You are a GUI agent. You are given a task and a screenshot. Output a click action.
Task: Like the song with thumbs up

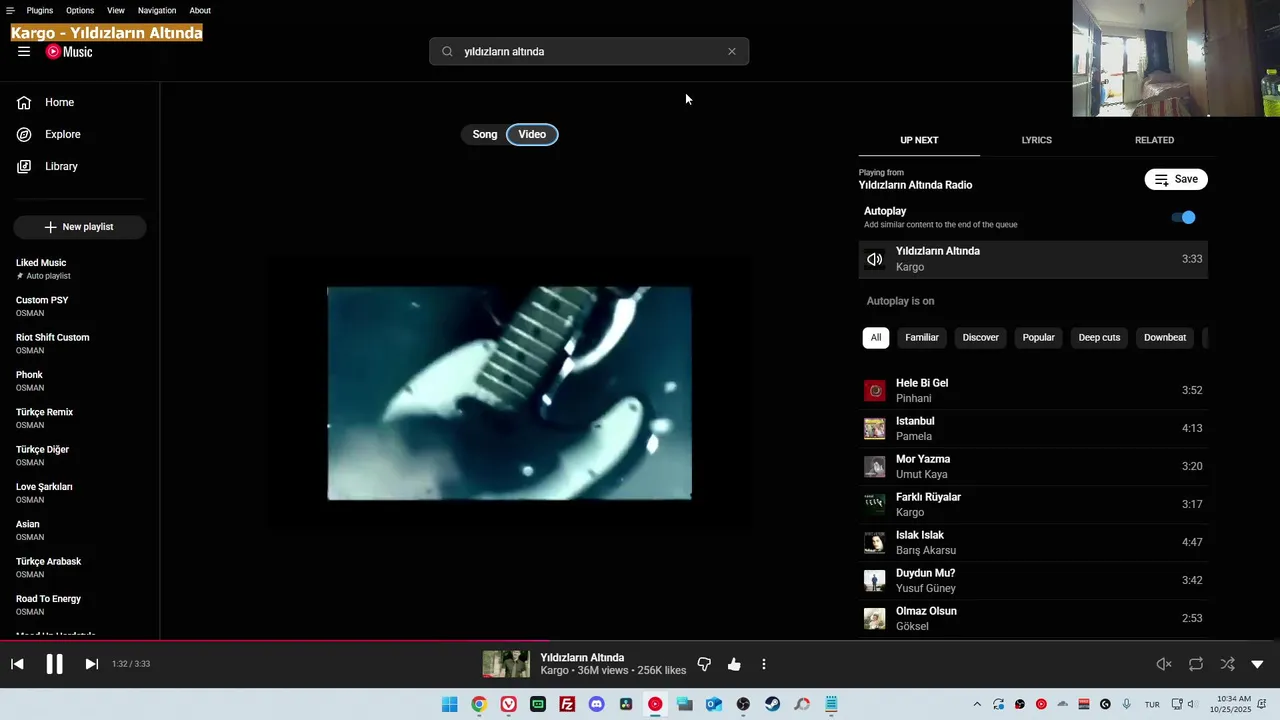point(734,664)
